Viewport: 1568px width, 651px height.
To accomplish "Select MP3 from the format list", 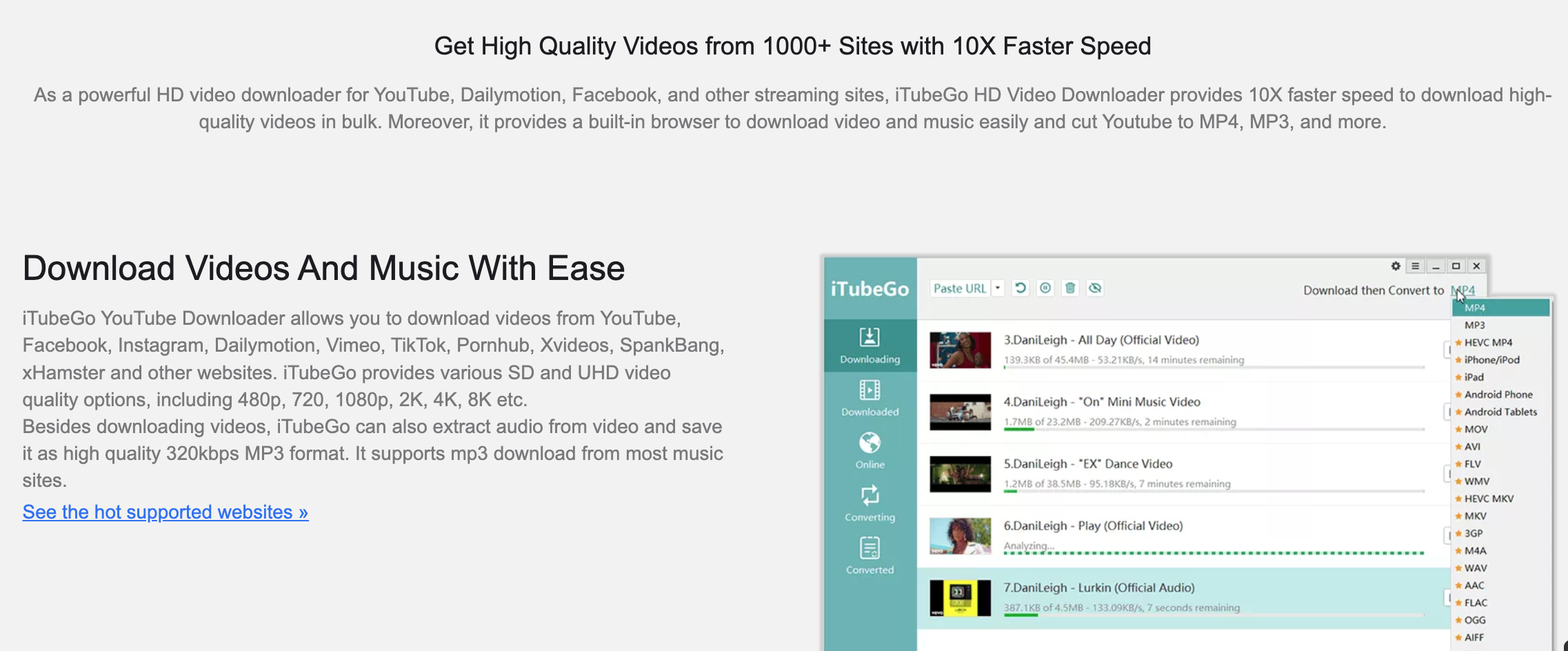I will (x=1475, y=325).
